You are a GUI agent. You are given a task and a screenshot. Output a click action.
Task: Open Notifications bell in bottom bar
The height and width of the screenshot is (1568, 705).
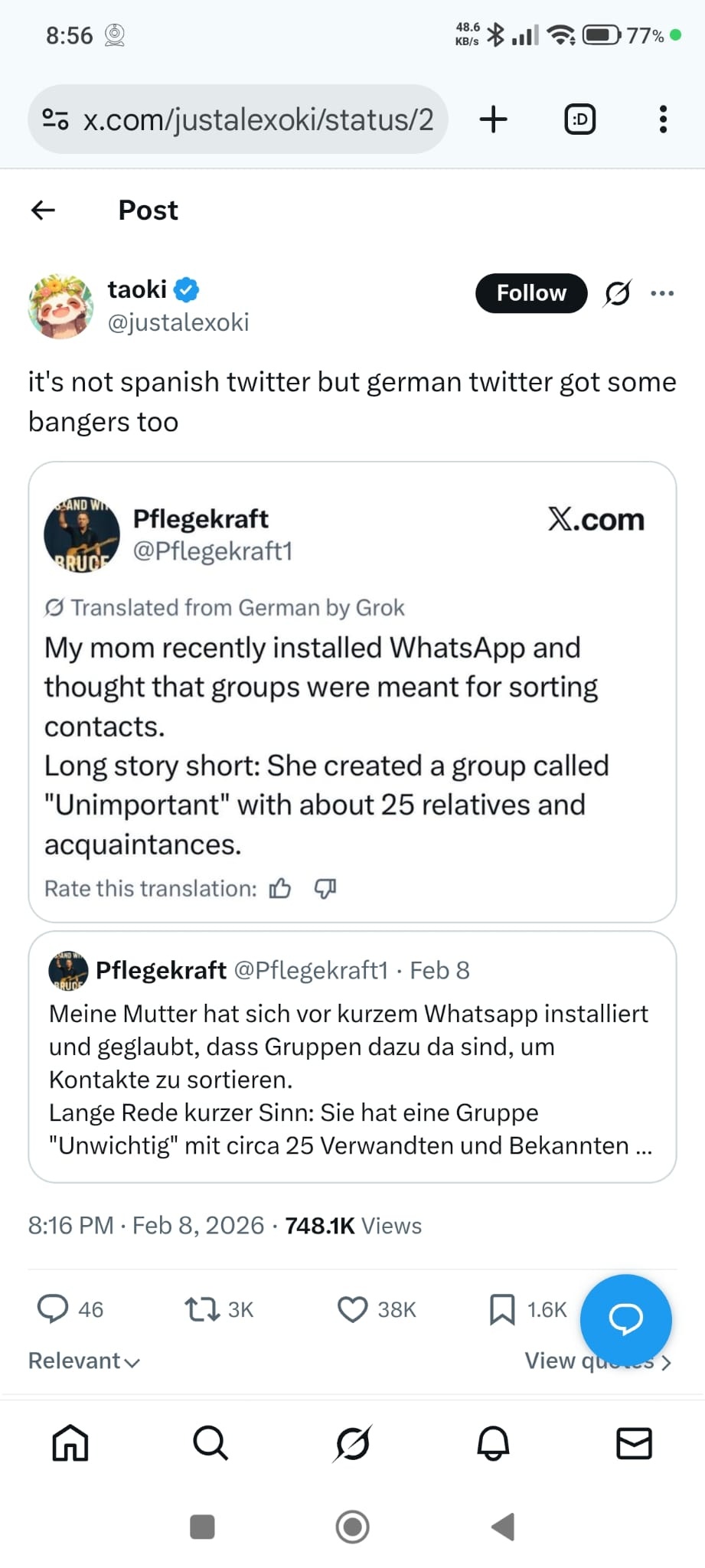(493, 1444)
